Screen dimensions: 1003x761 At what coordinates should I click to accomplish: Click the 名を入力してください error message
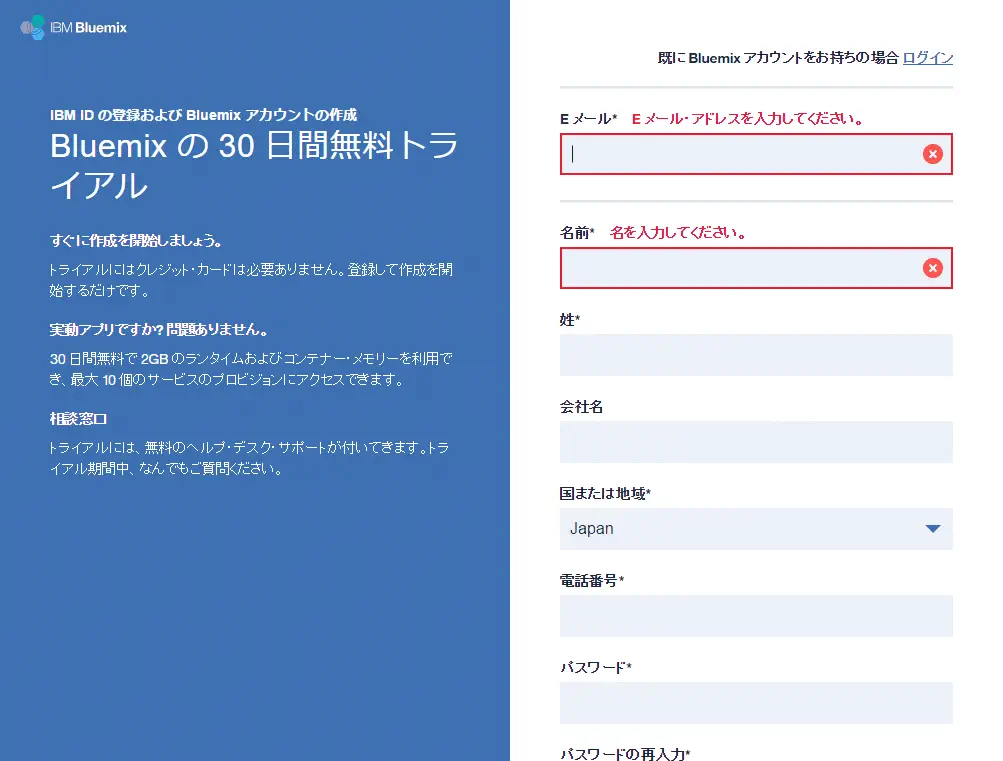[679, 233]
